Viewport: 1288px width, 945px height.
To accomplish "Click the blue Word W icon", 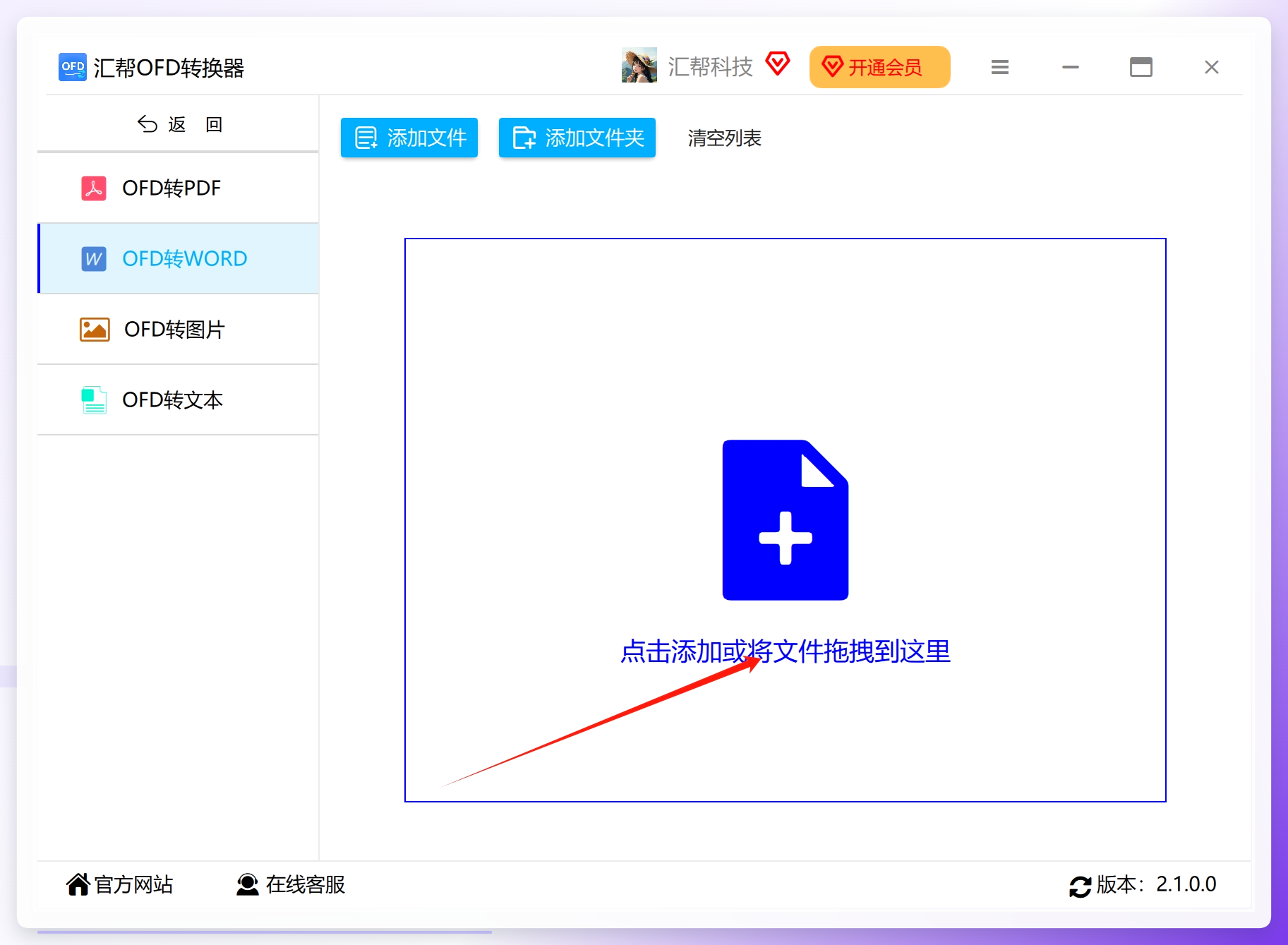I will (x=94, y=259).
